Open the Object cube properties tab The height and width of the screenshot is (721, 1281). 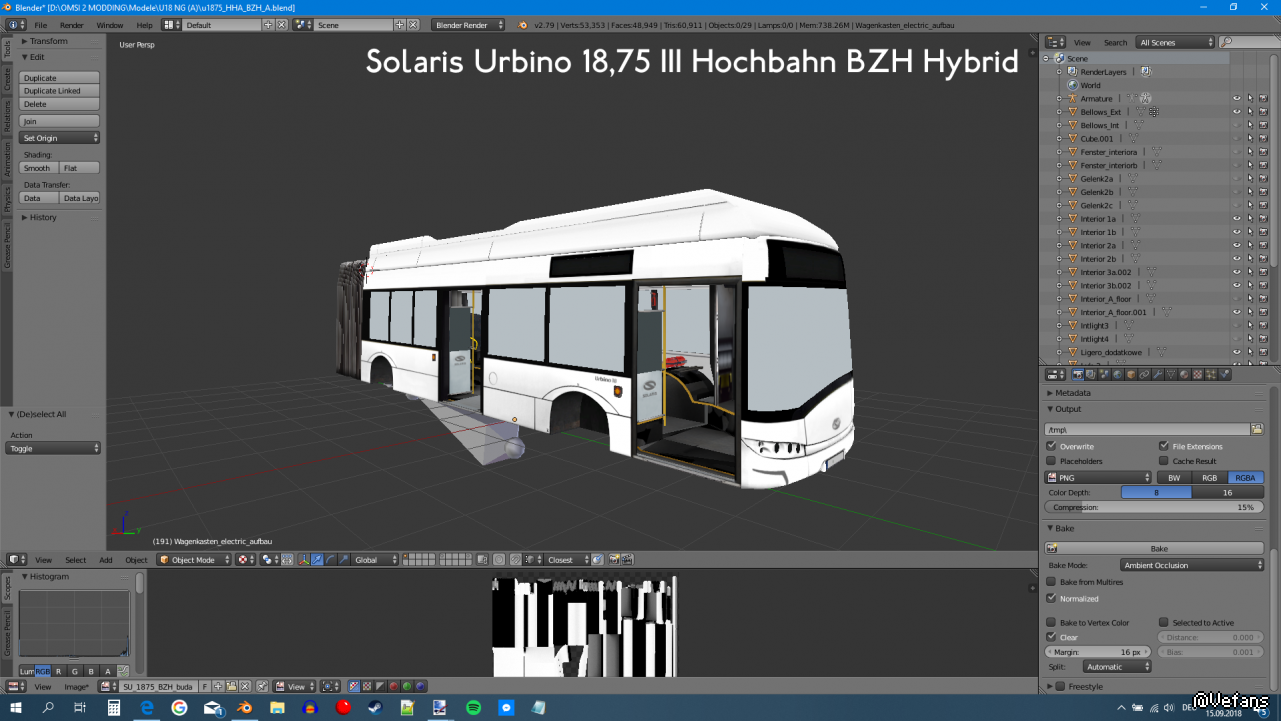coord(1130,374)
